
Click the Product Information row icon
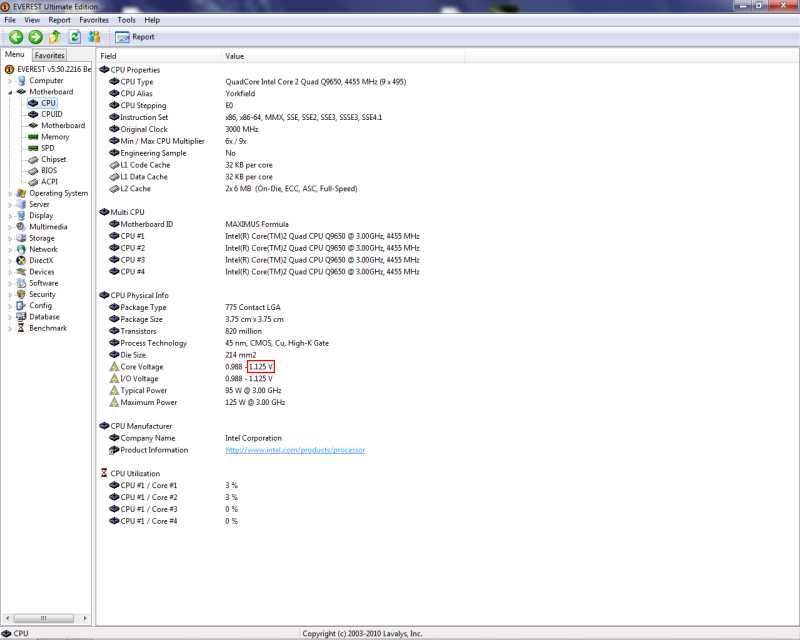(x=114, y=450)
